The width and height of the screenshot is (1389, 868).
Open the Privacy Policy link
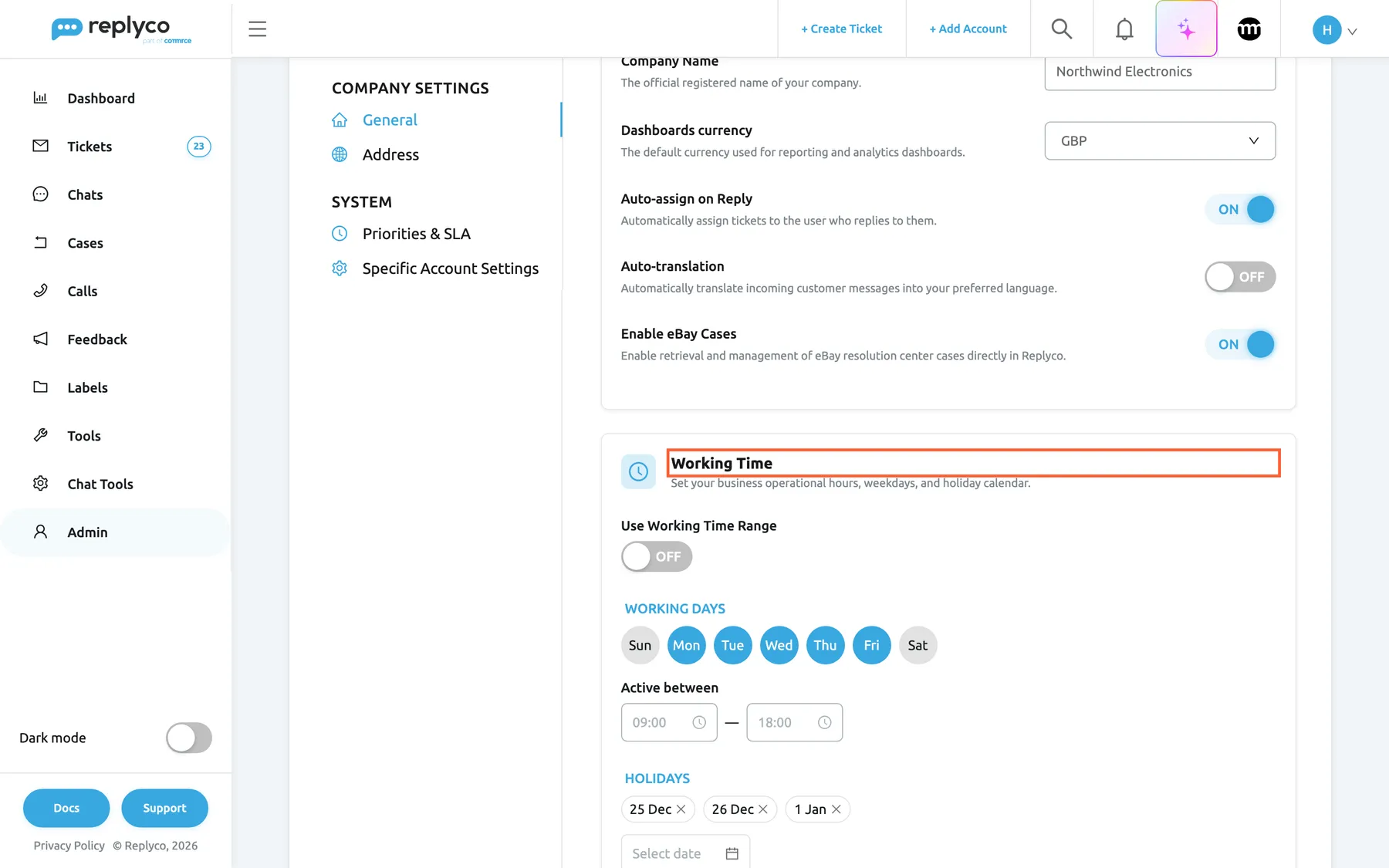[x=69, y=846]
